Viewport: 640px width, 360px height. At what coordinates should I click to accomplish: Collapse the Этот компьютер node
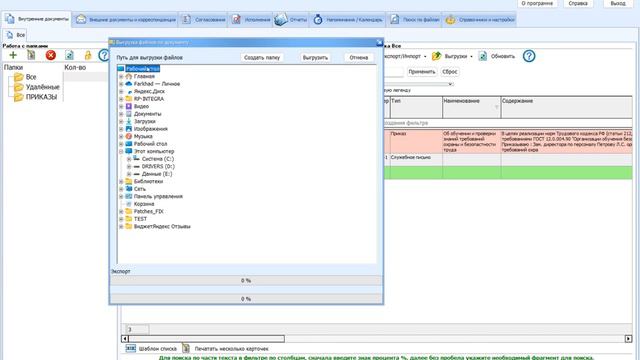click(x=121, y=151)
